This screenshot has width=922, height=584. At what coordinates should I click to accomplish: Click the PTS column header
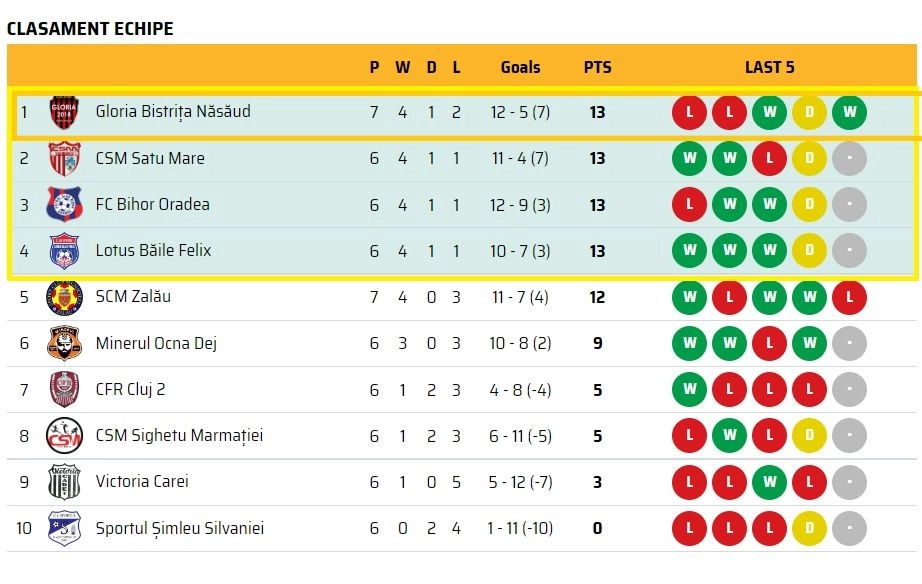[x=597, y=67]
